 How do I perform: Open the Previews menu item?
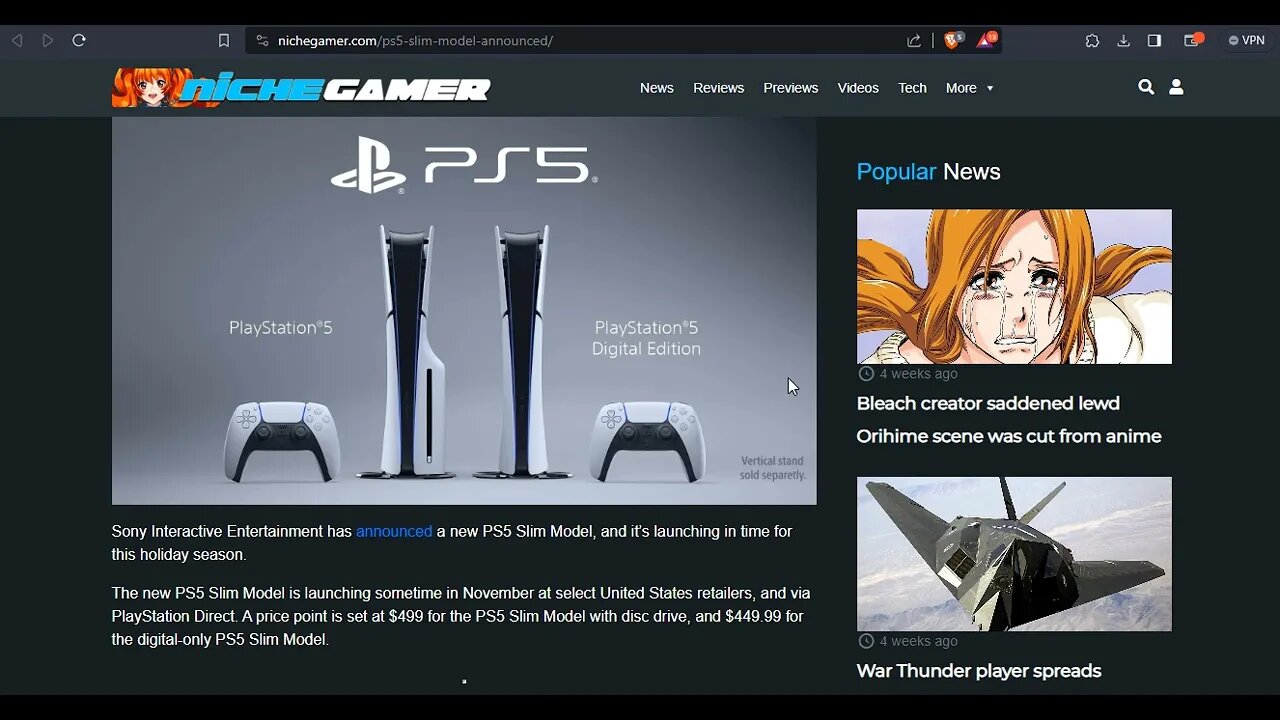[x=791, y=88]
